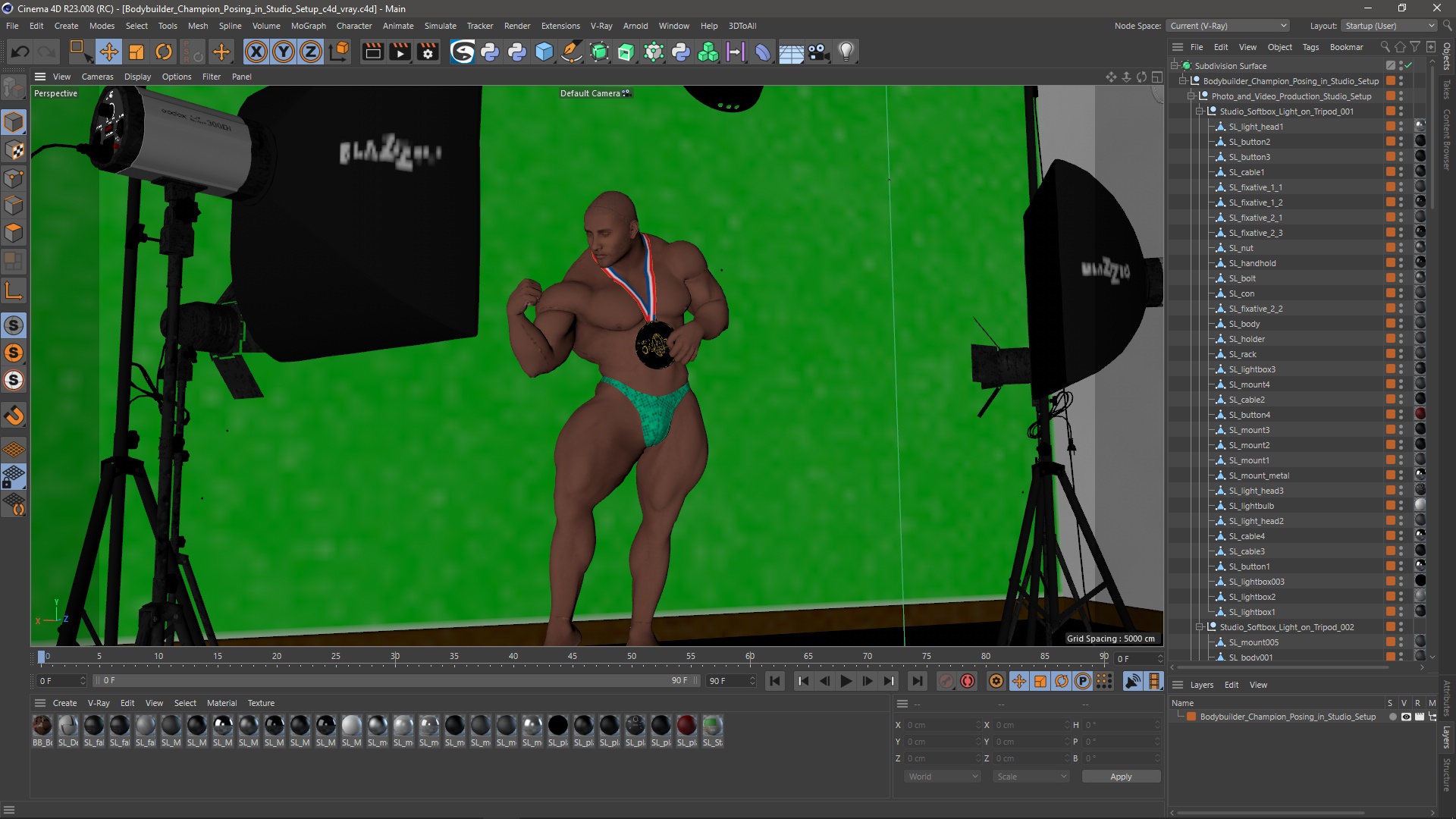Open the MoGraph menu

coord(308,26)
